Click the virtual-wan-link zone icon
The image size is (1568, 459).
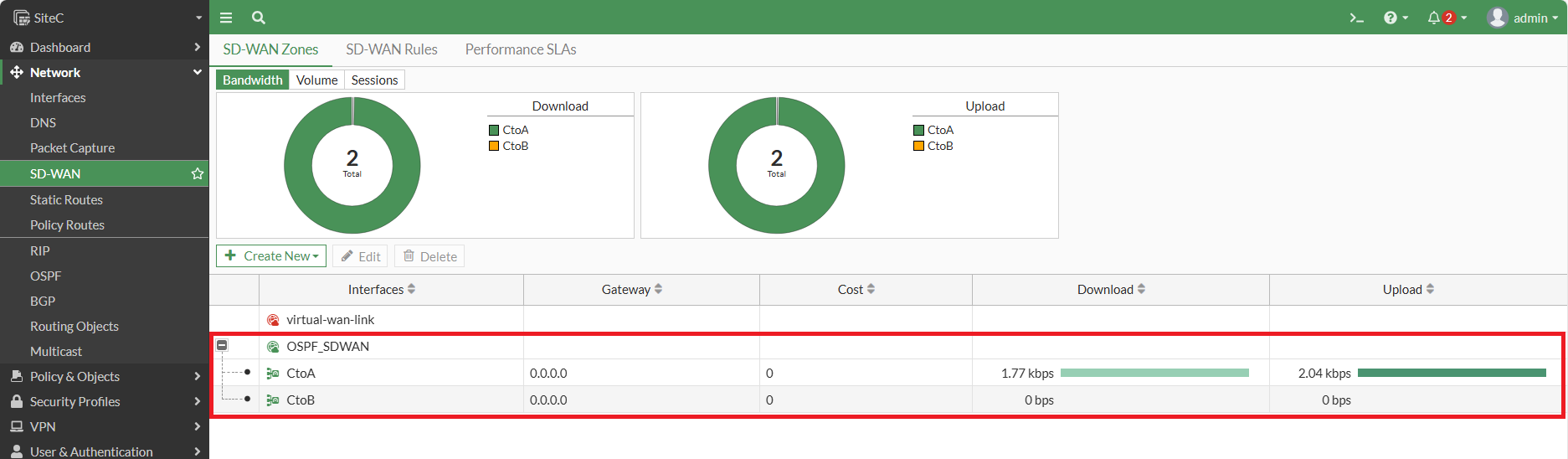pyautogui.click(x=273, y=320)
